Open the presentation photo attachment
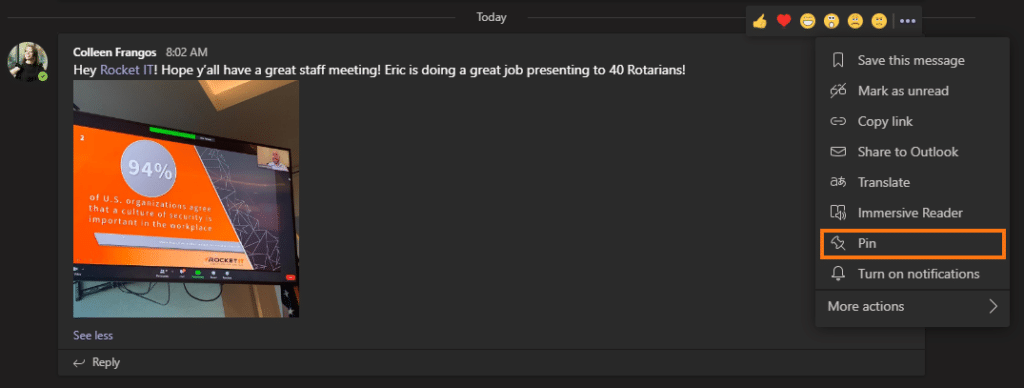This screenshot has height=388, width=1024. click(186, 199)
